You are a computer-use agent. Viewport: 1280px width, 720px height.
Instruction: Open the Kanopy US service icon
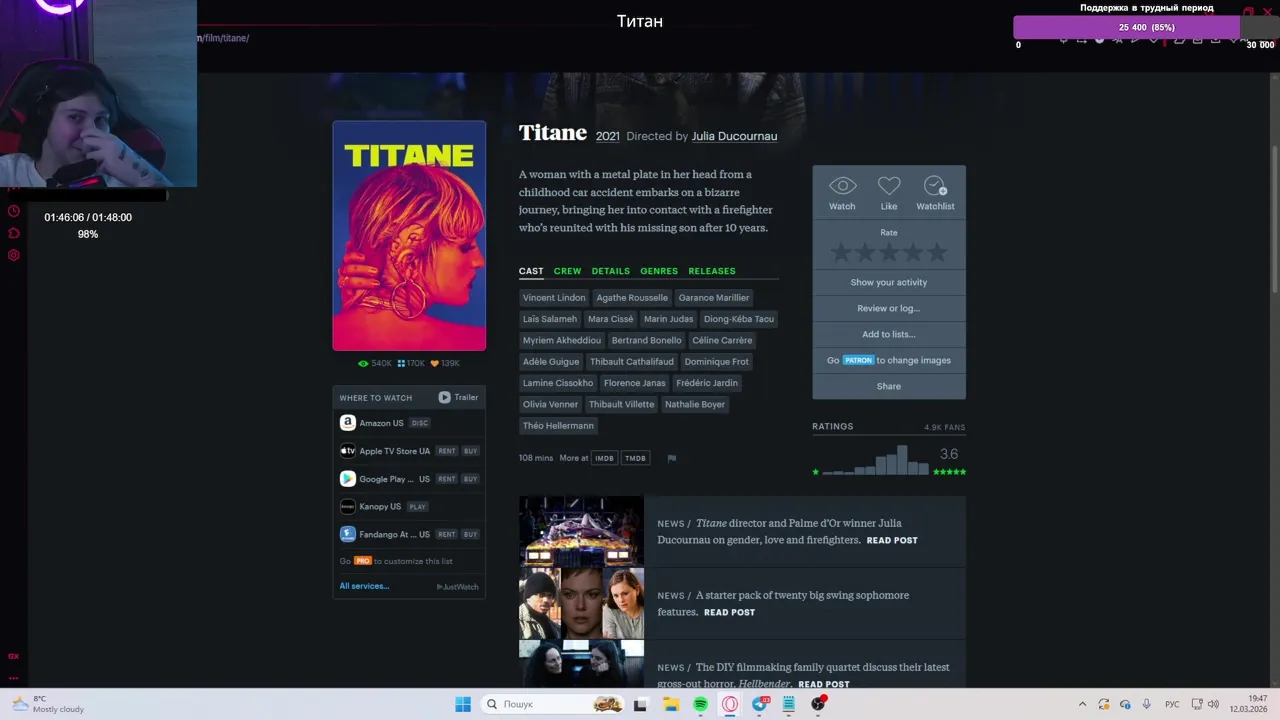click(347, 507)
